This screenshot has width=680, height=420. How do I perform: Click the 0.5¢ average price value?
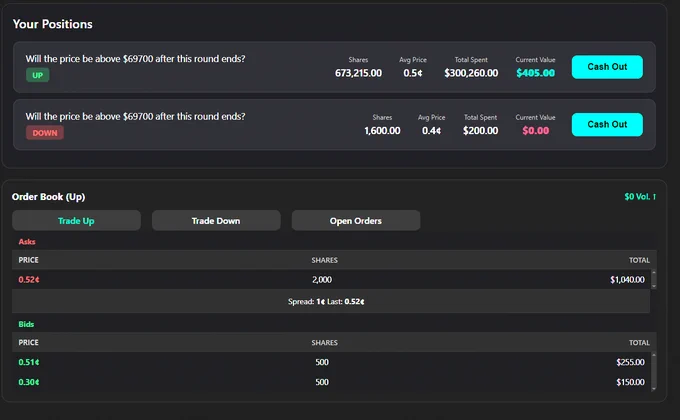click(413, 73)
